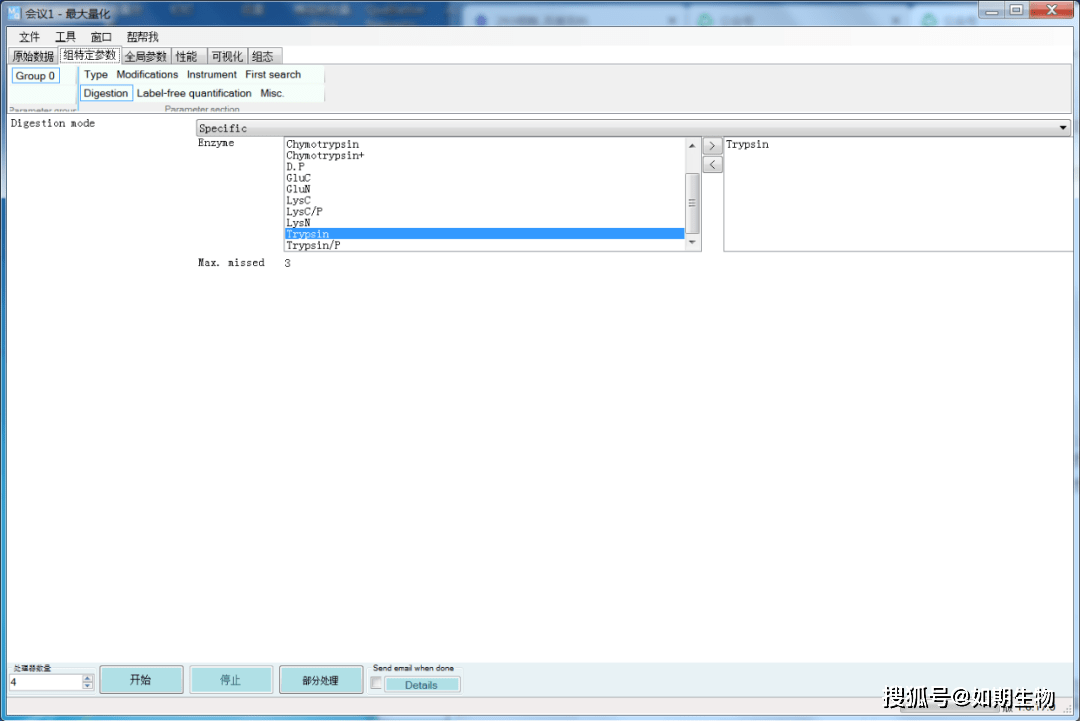The height and width of the screenshot is (721, 1080).
Task: Click enzyme list scroll down arrow
Action: coord(692,242)
